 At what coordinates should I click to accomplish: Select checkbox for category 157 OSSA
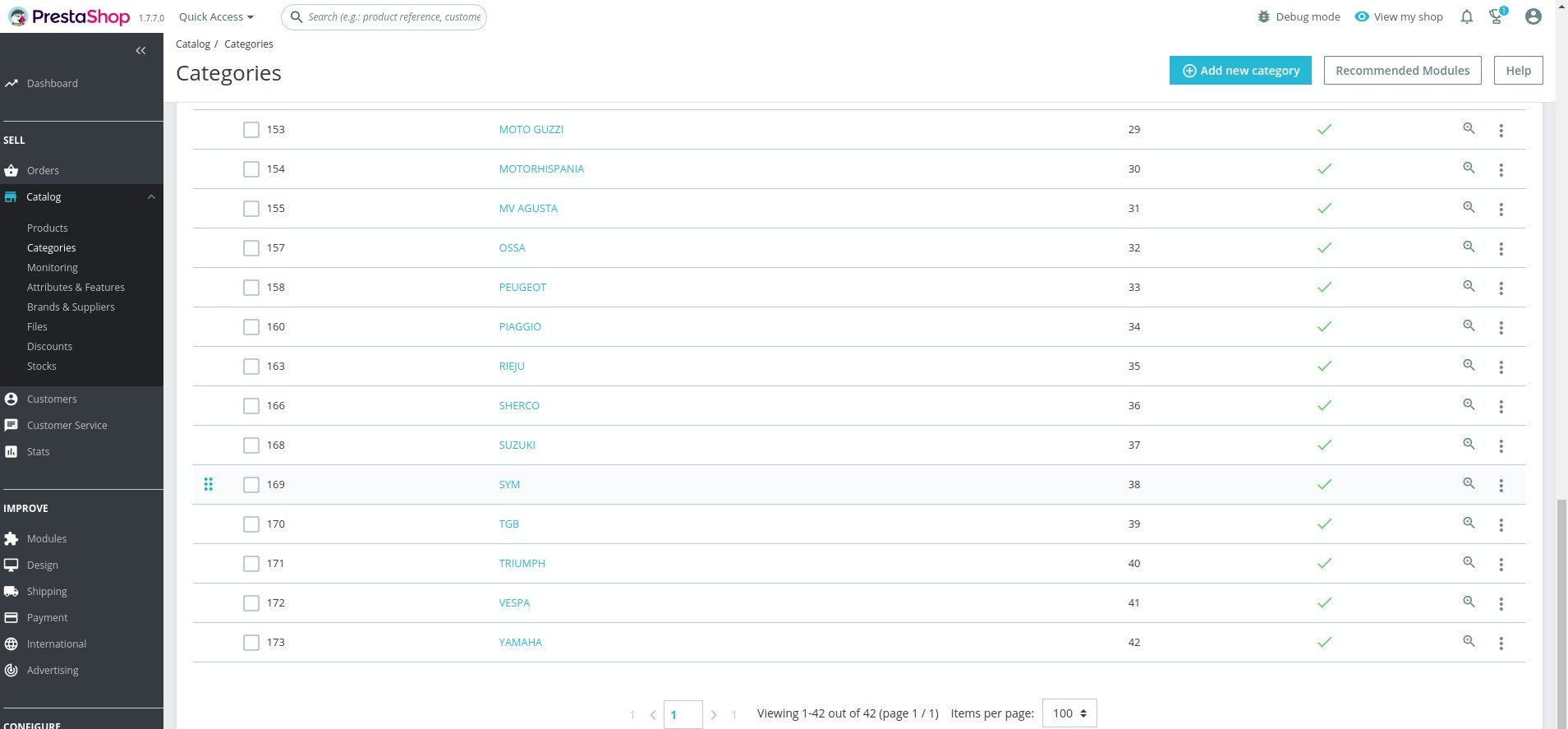point(251,248)
